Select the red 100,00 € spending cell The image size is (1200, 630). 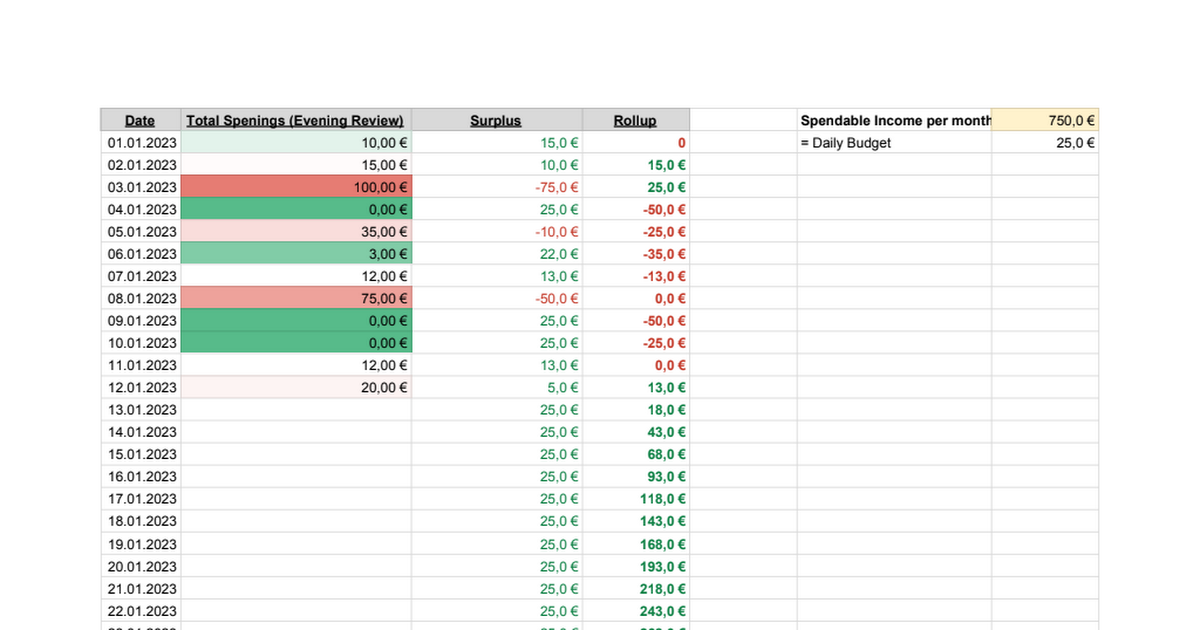(296, 187)
